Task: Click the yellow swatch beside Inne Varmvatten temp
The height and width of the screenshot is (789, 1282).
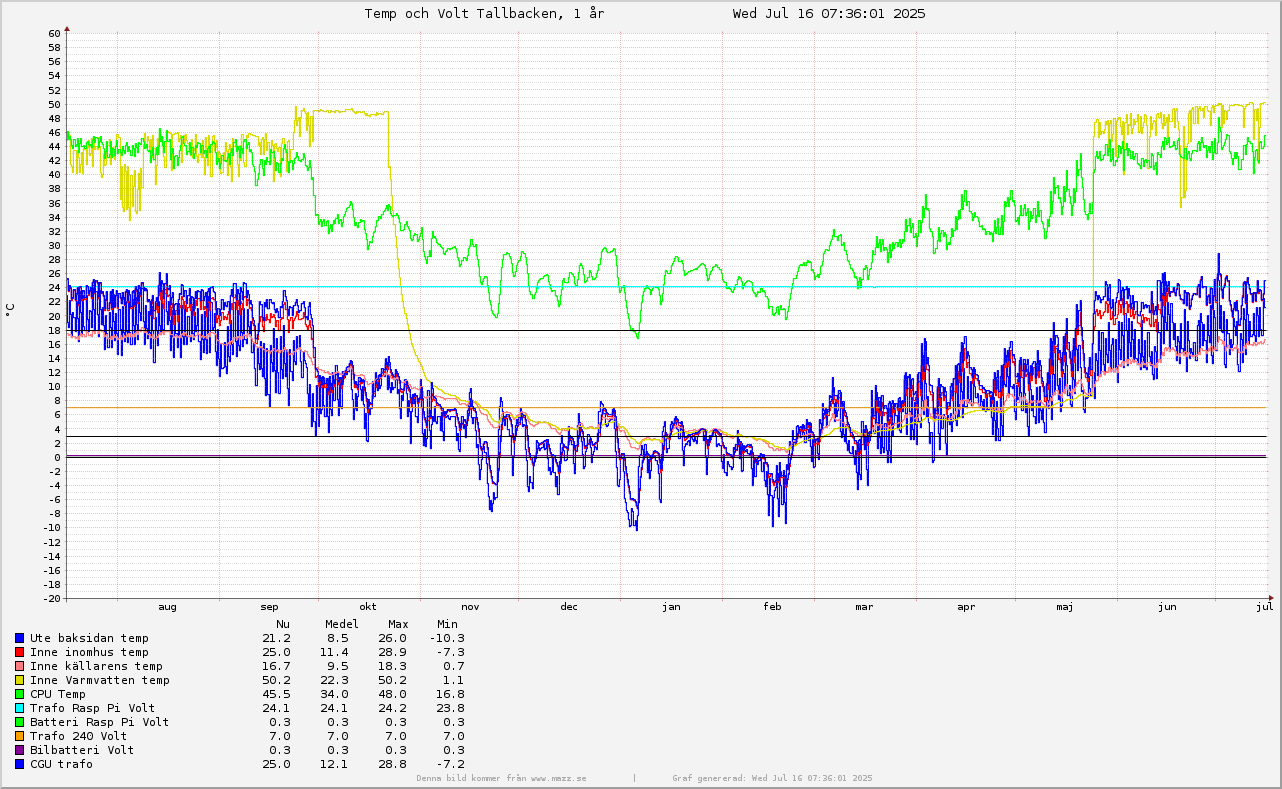Action: [19, 680]
